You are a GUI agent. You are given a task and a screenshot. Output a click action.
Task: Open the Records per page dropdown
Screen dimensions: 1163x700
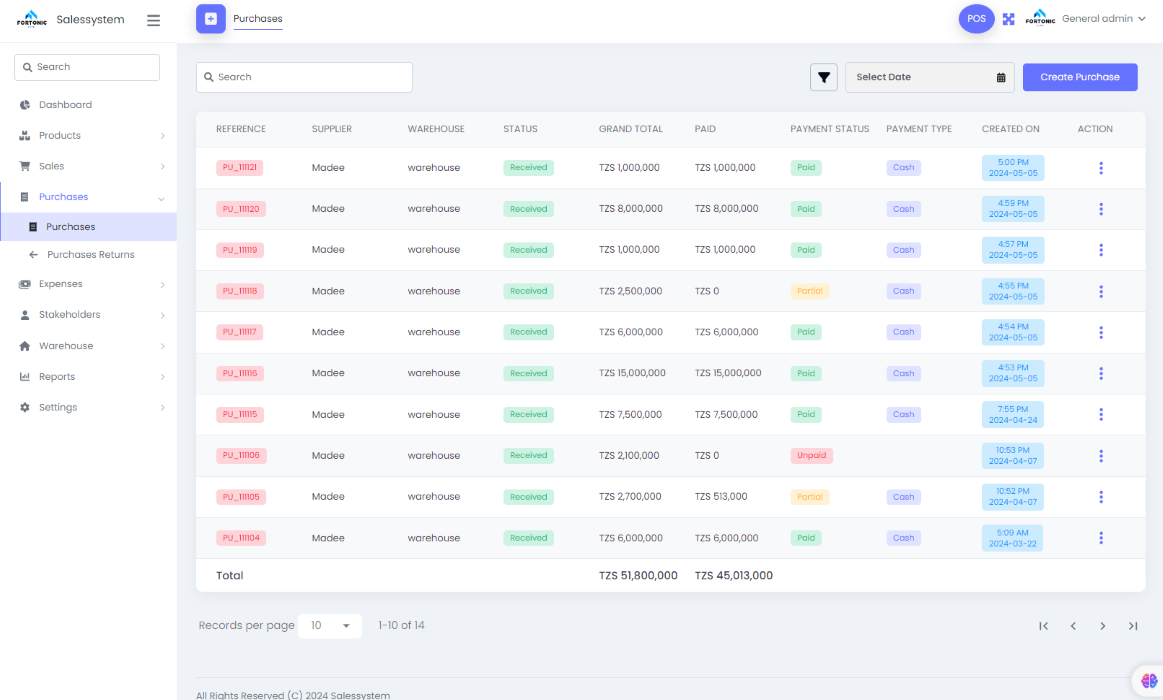click(x=330, y=626)
